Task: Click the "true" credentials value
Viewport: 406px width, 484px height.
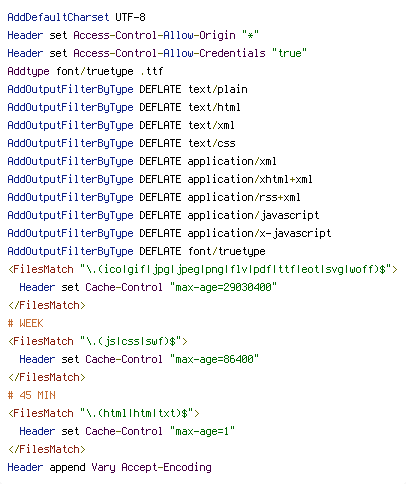Action: click(x=289, y=53)
